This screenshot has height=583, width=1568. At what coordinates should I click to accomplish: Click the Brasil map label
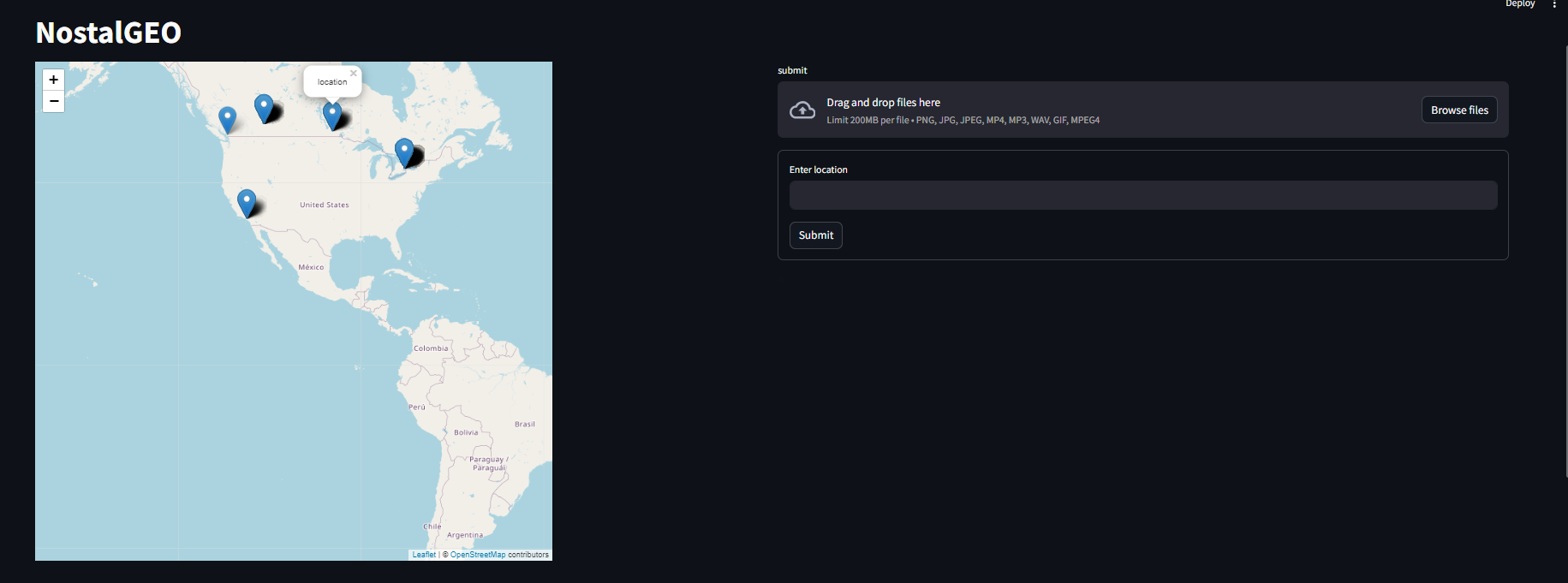[x=525, y=424]
